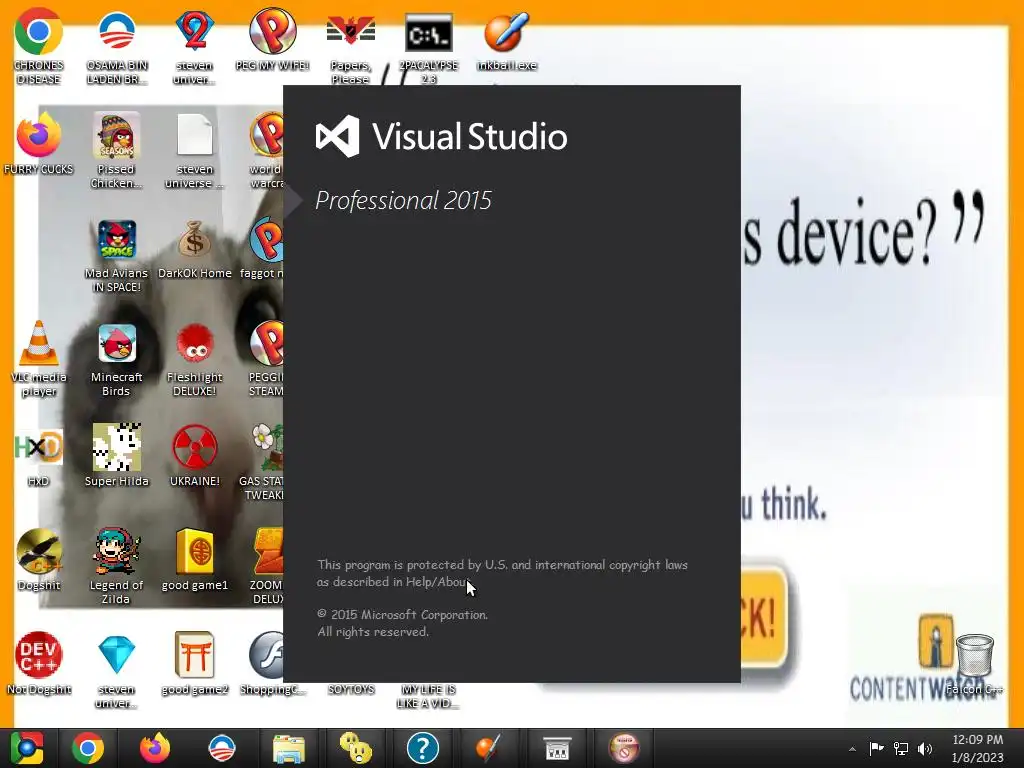This screenshot has height=768, width=1024.
Task: Open the network tray icon
Action: [901, 748]
